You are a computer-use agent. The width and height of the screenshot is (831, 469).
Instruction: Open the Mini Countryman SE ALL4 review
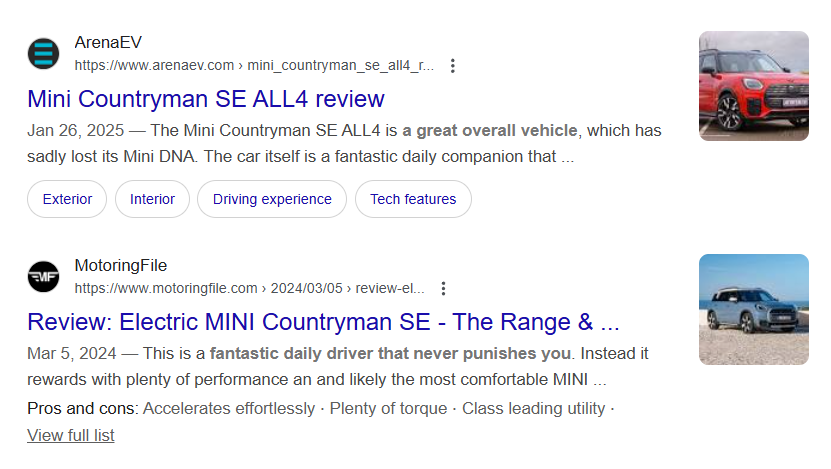(206, 99)
